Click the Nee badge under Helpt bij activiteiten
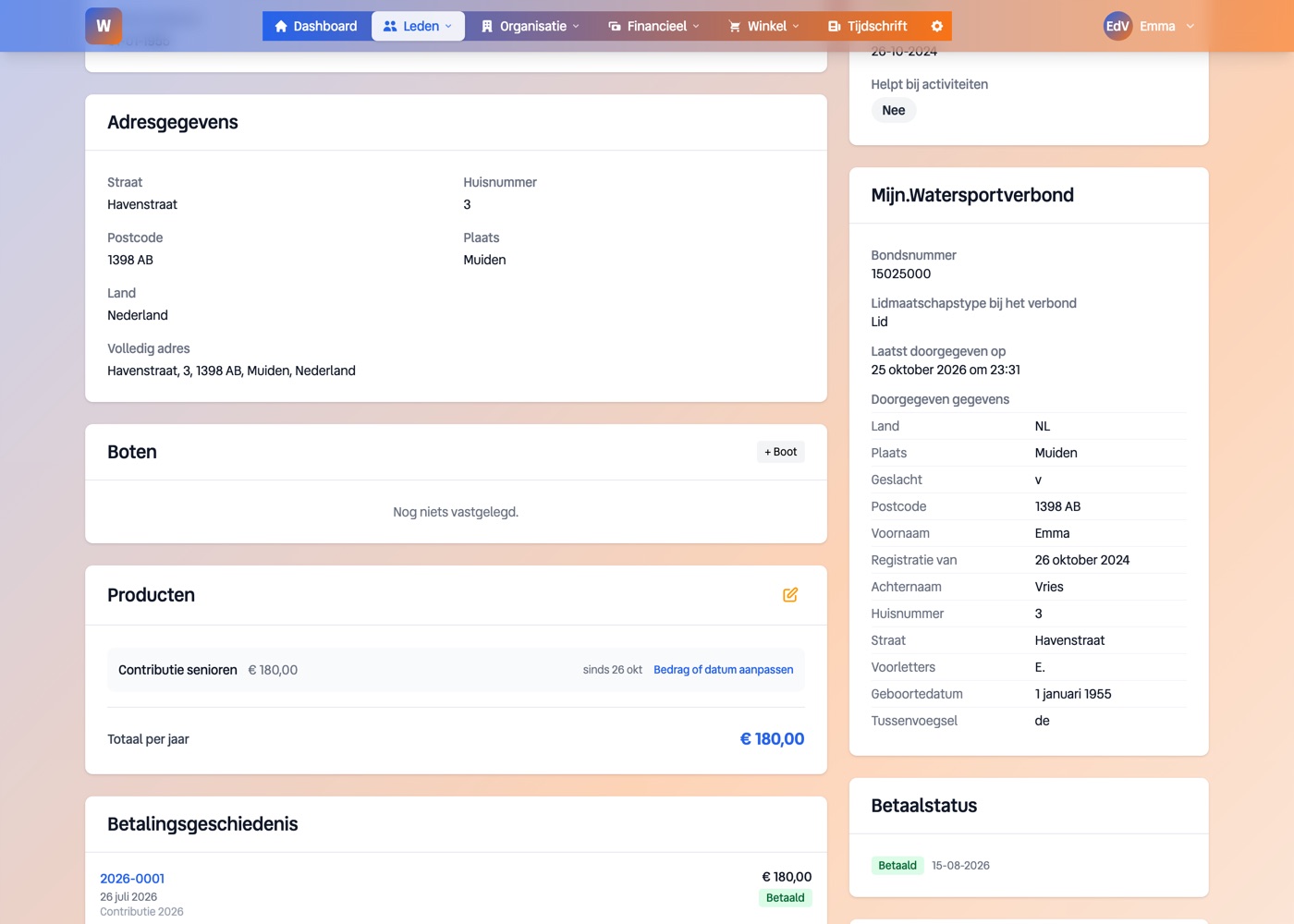The image size is (1294, 924). [x=894, y=110]
